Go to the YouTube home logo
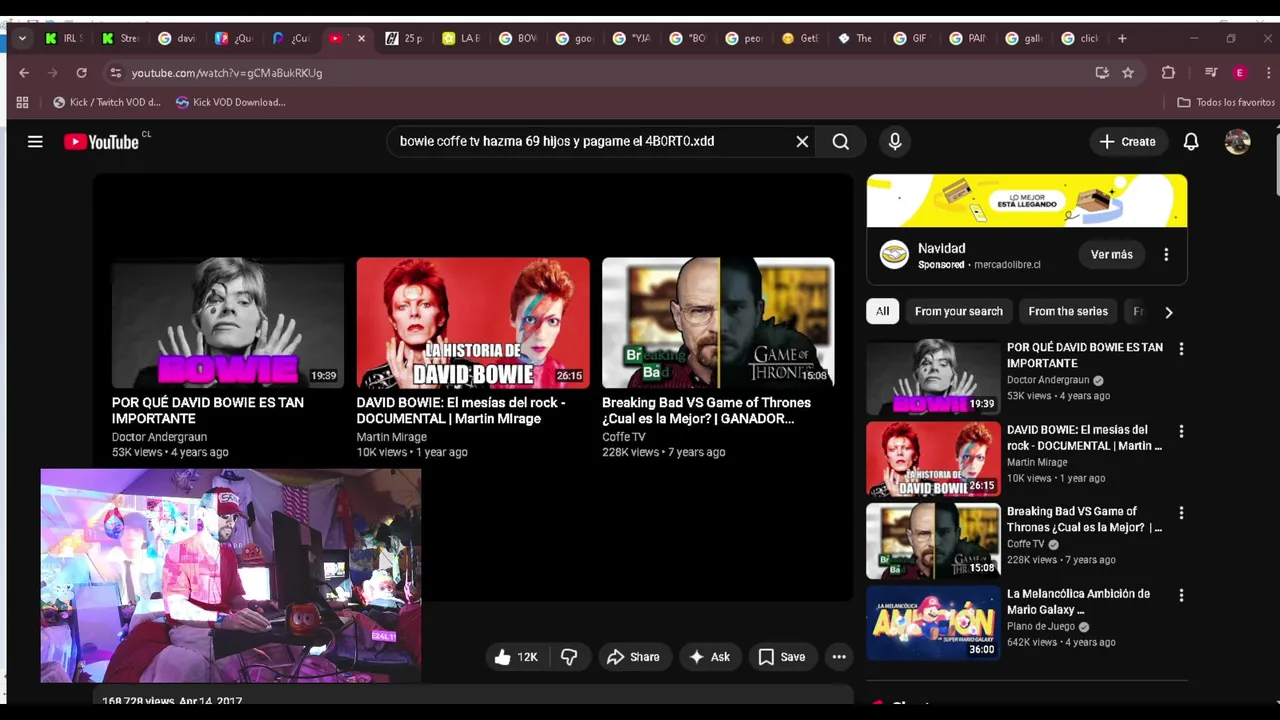This screenshot has height=720, width=1280. [x=101, y=142]
